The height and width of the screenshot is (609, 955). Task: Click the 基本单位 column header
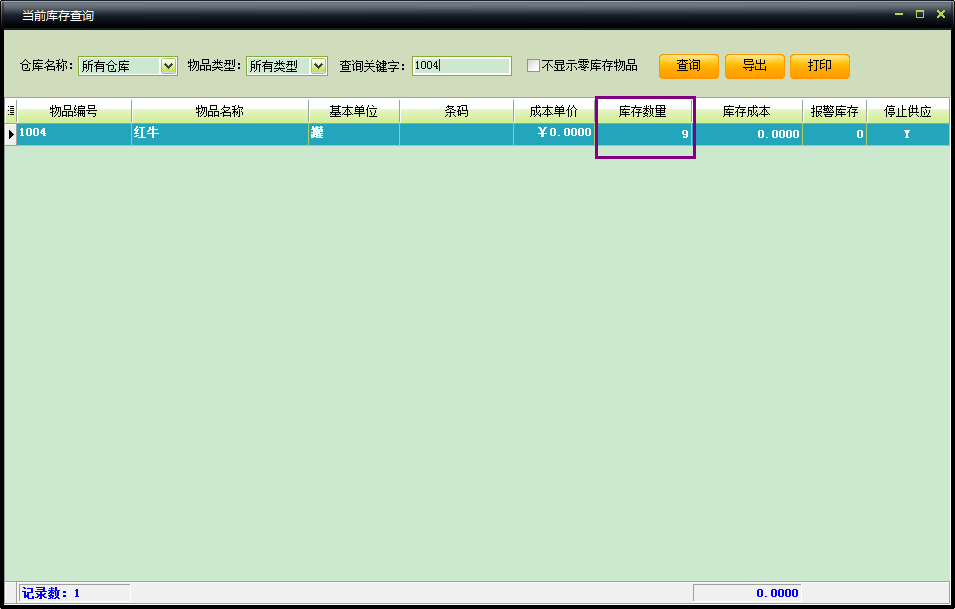click(x=354, y=111)
